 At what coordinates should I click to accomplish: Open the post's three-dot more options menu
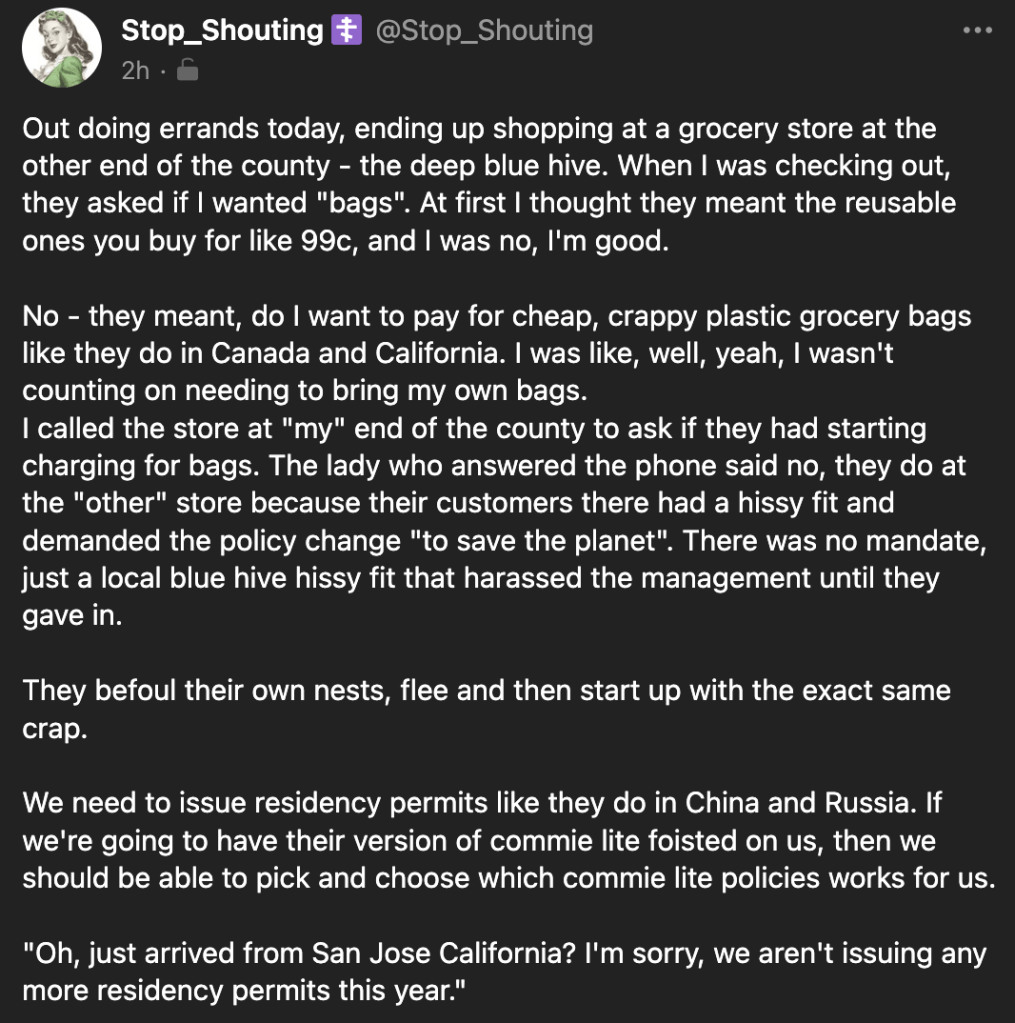977,31
